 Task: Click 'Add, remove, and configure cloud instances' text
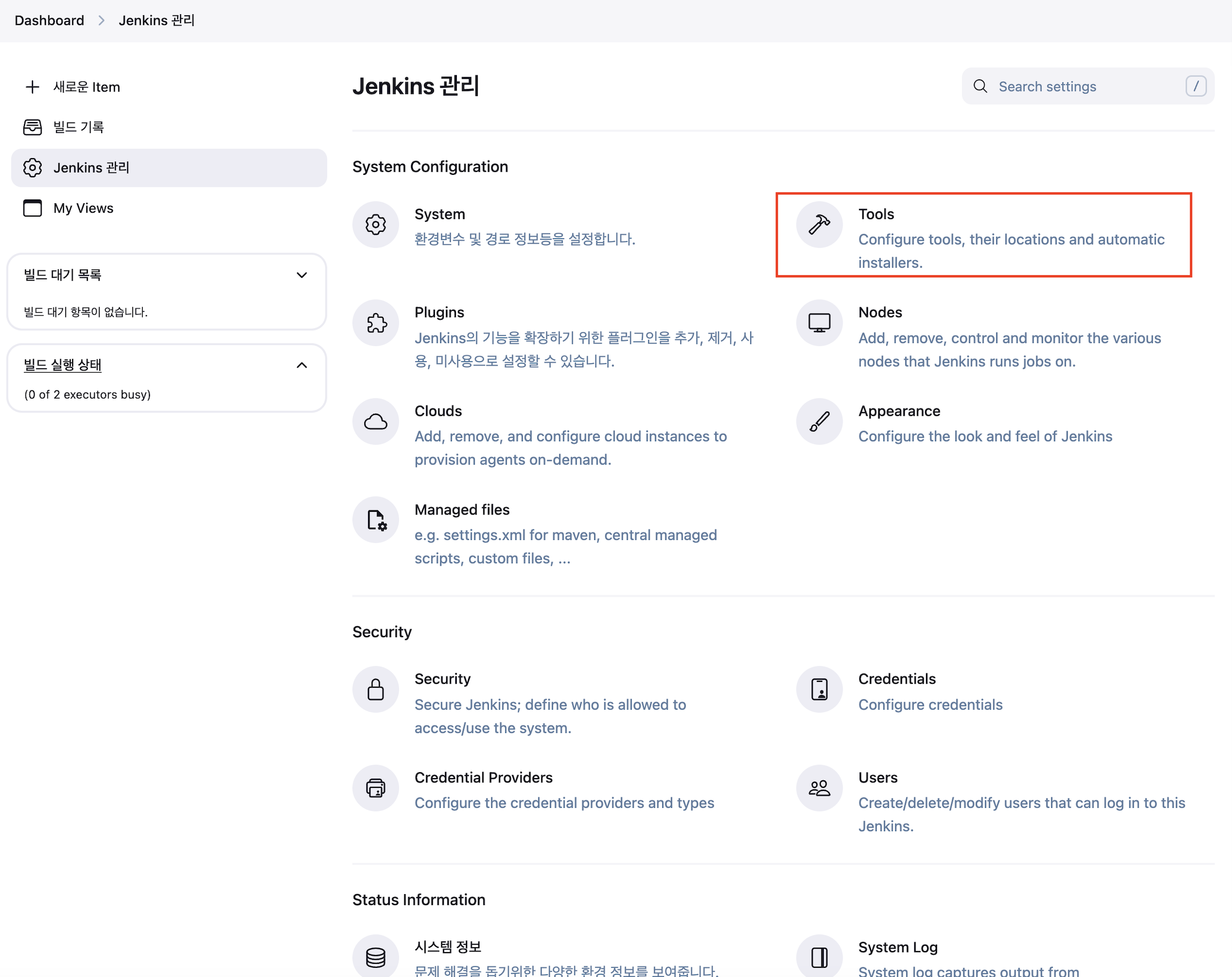tap(570, 447)
